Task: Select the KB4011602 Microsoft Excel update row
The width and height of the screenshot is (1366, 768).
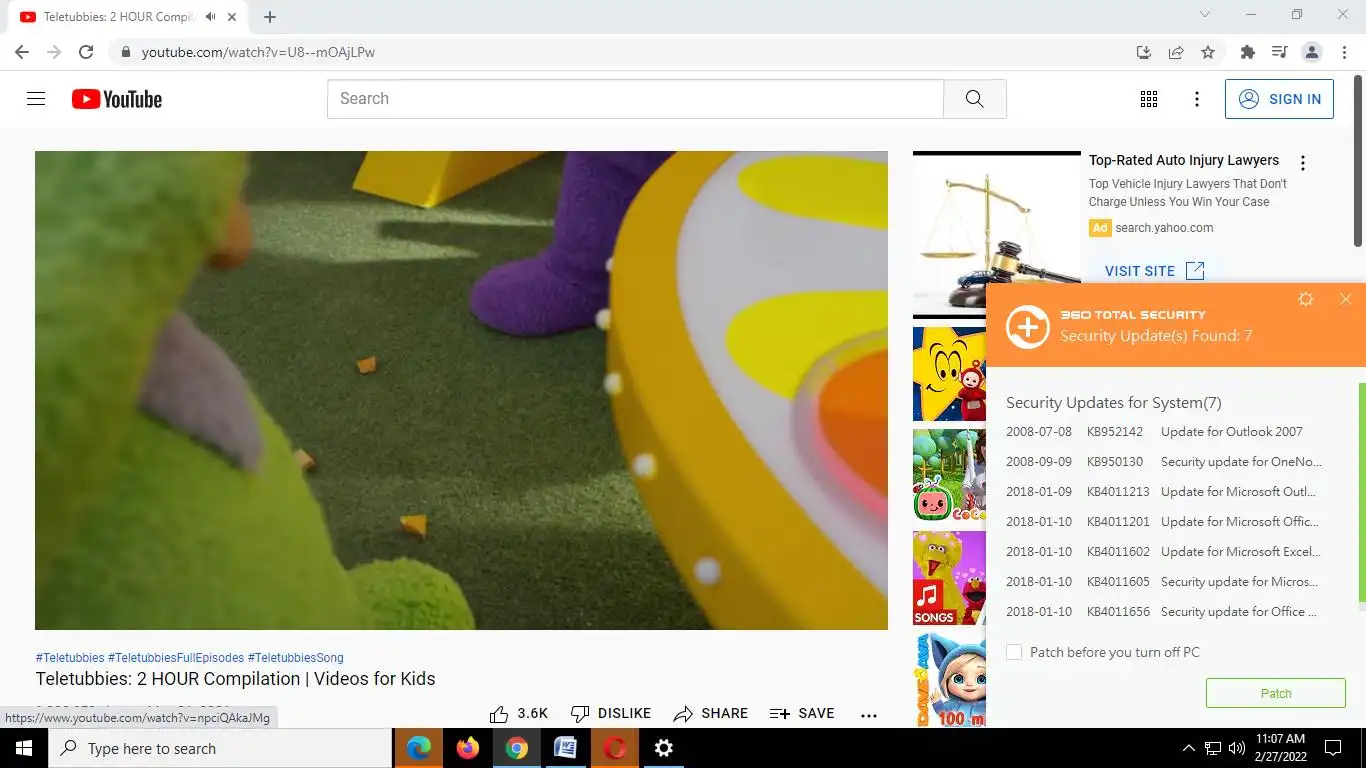Action: point(1164,552)
